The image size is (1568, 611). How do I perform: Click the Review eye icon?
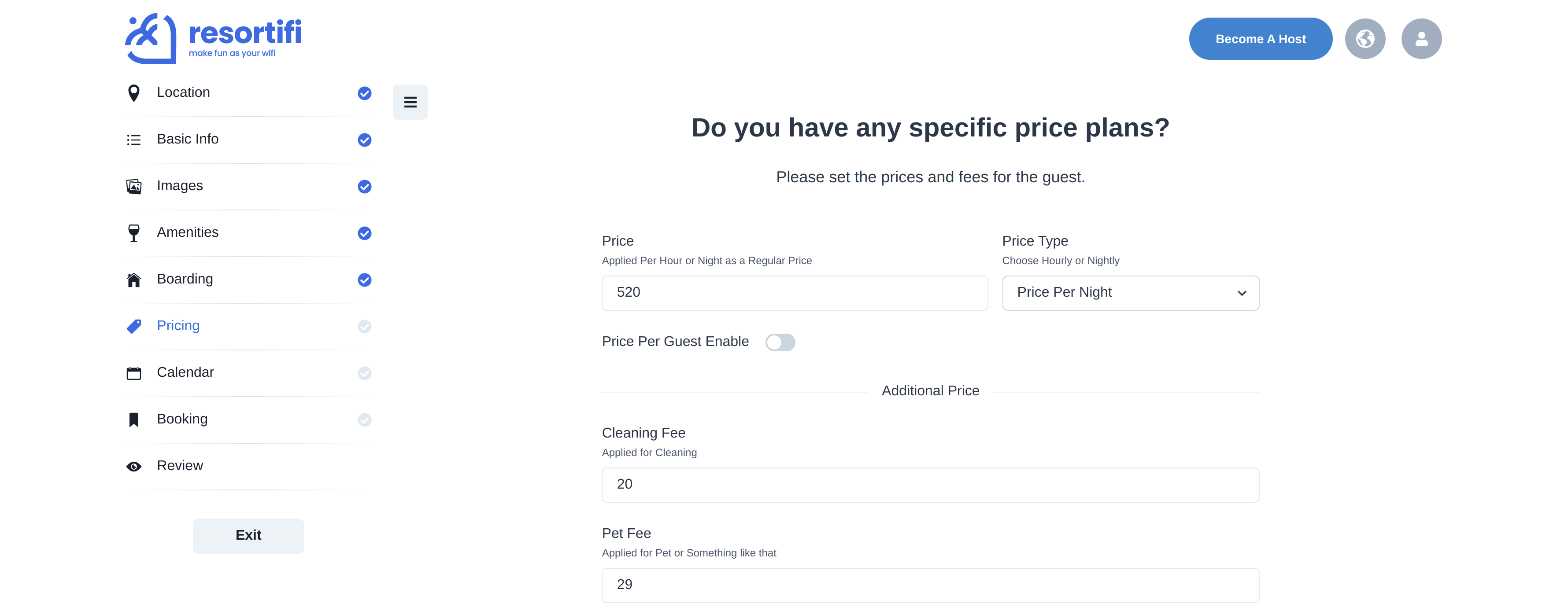pos(134,466)
